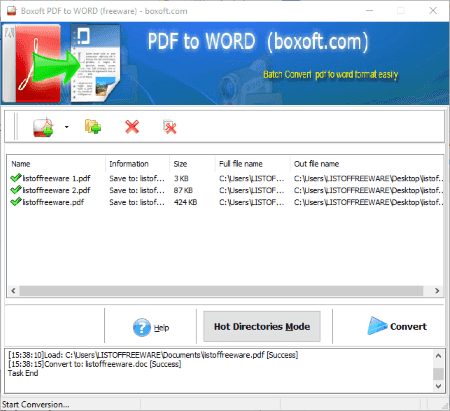Select the listoffreeware 1.pdf row

(225, 178)
